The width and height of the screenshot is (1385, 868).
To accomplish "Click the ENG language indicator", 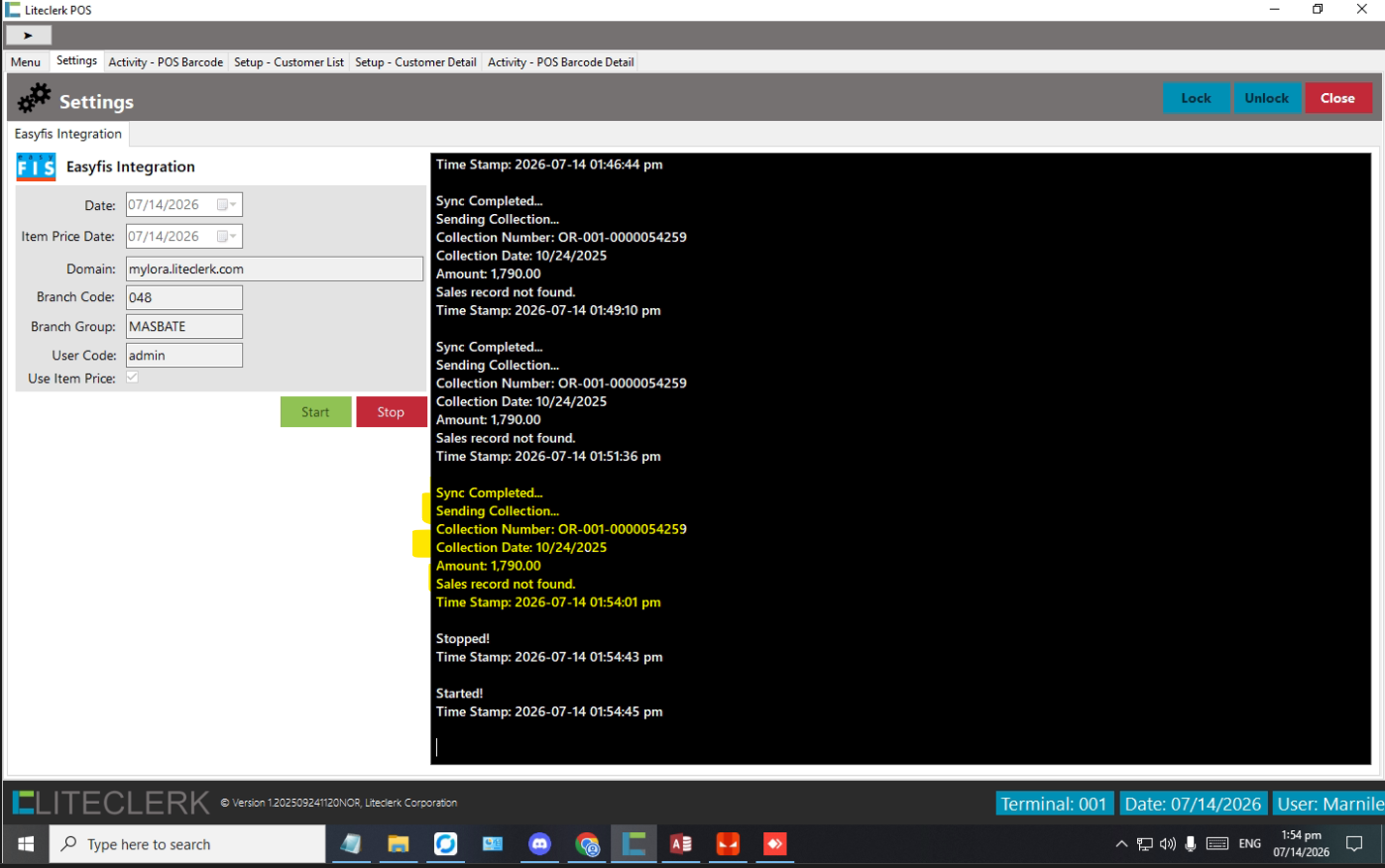I will click(1250, 844).
